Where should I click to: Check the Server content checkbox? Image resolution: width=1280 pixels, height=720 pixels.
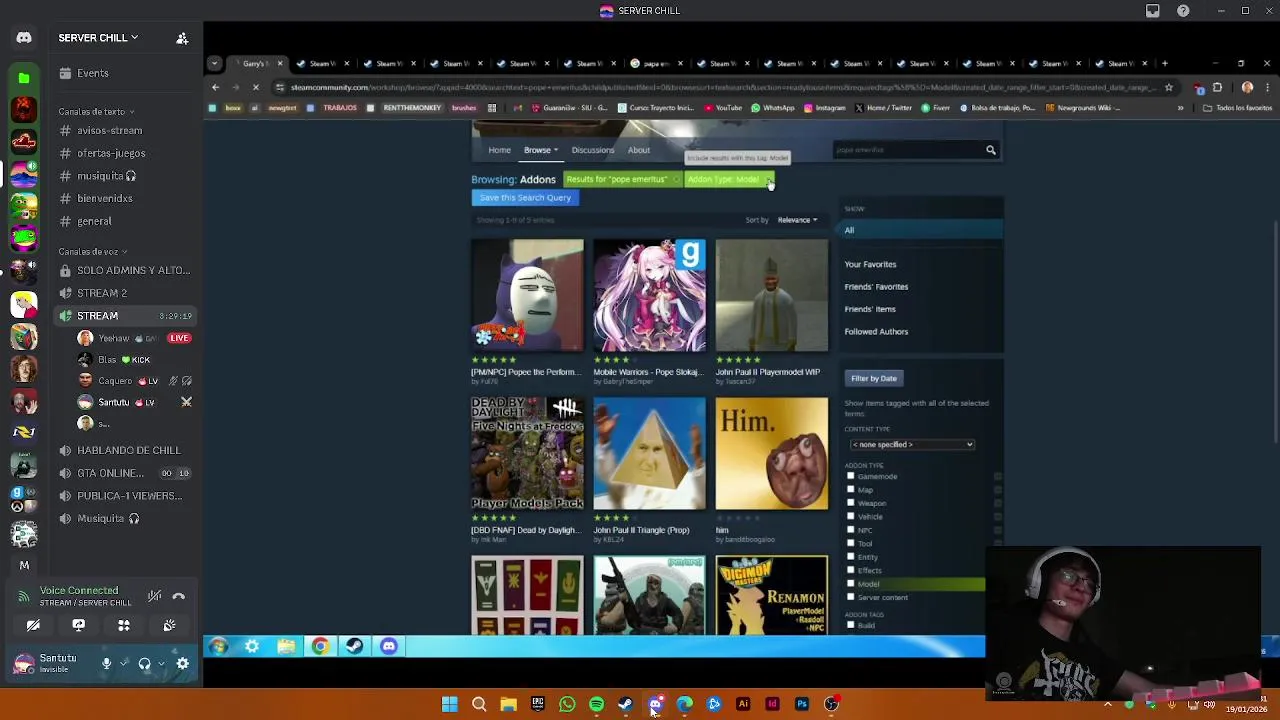851,597
